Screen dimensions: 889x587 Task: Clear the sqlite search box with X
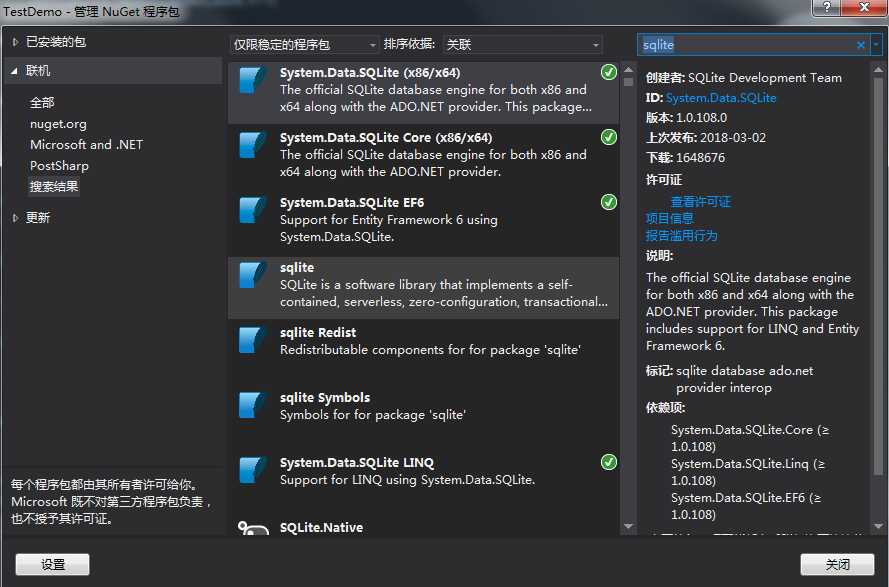point(861,45)
